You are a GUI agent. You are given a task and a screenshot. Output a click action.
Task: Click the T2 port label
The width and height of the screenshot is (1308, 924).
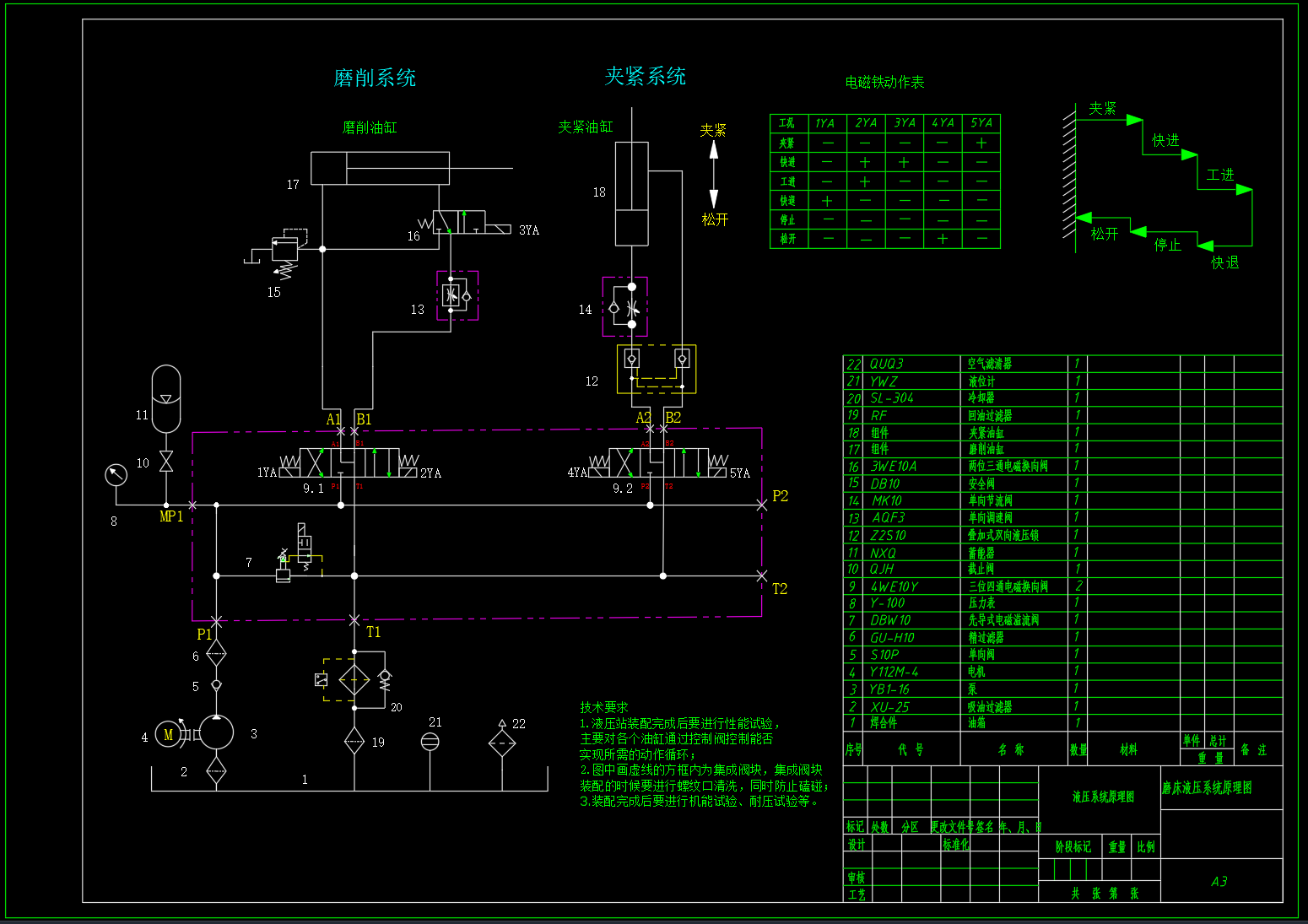pyautogui.click(x=780, y=588)
